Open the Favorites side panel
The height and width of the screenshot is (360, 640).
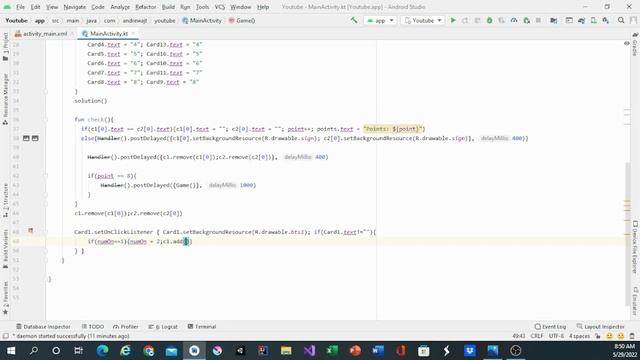pyautogui.click(x=5, y=298)
